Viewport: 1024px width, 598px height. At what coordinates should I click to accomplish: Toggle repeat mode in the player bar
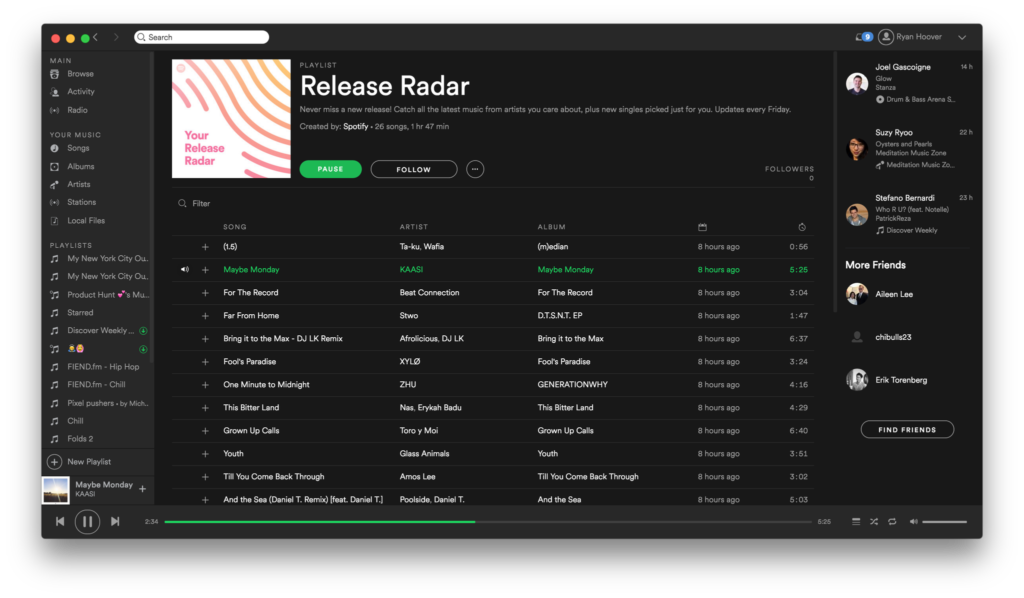click(891, 521)
